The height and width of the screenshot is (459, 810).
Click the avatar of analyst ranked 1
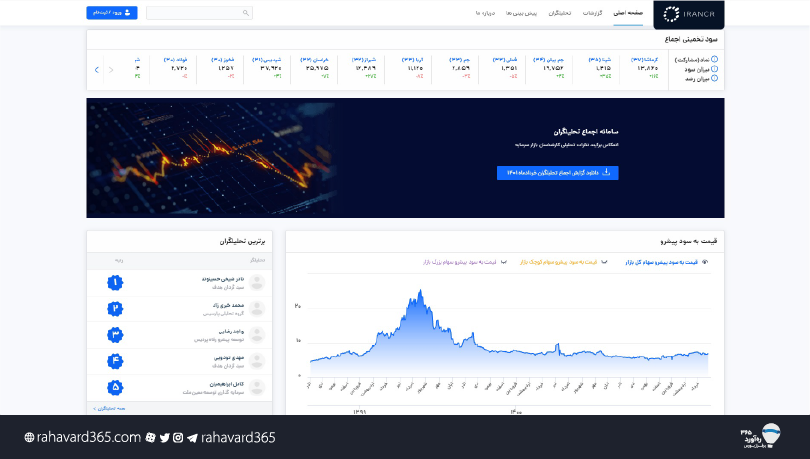point(257,282)
